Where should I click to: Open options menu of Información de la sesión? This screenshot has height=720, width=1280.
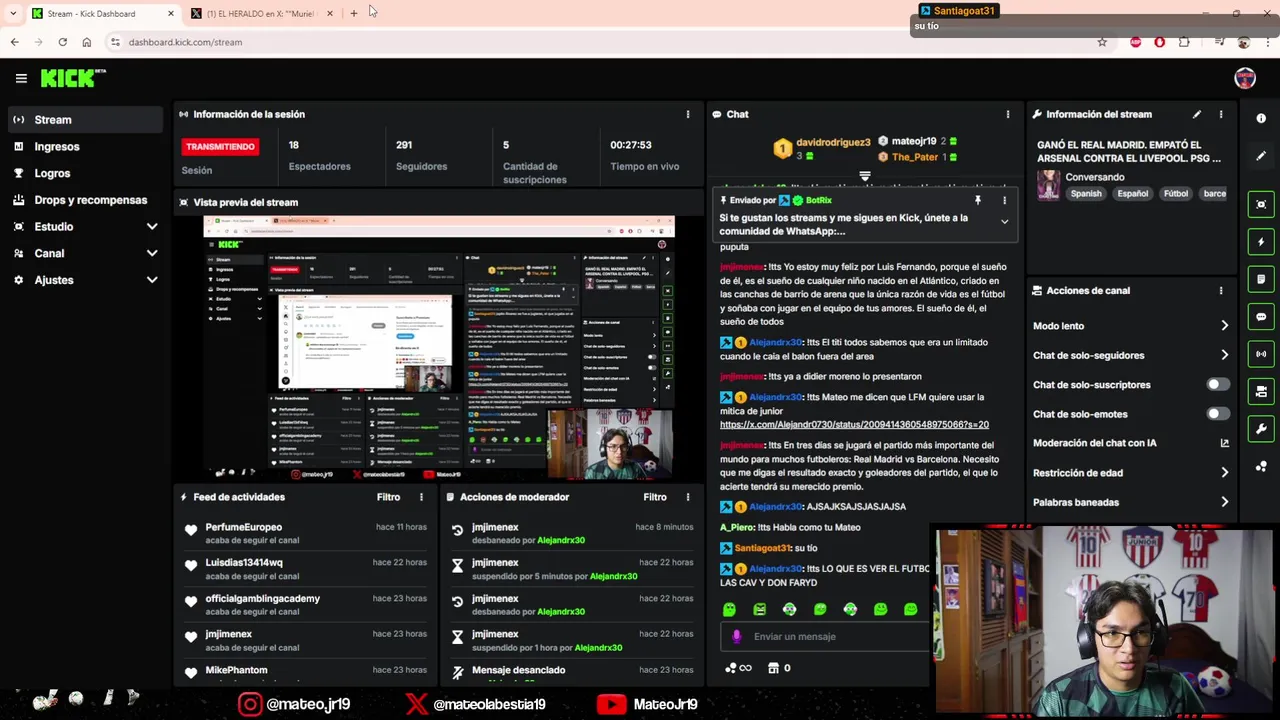pyautogui.click(x=688, y=114)
